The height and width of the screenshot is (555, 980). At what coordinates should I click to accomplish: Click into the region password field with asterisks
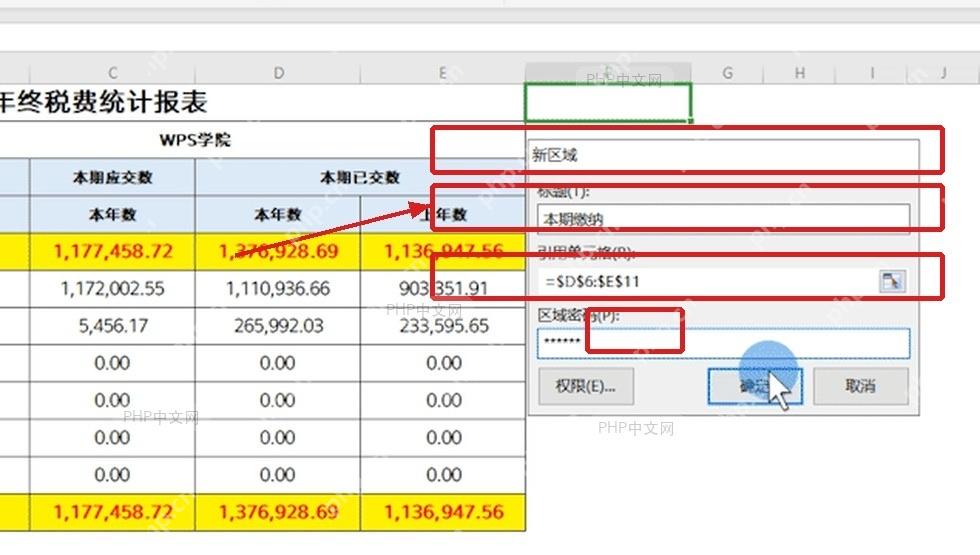coord(723,342)
